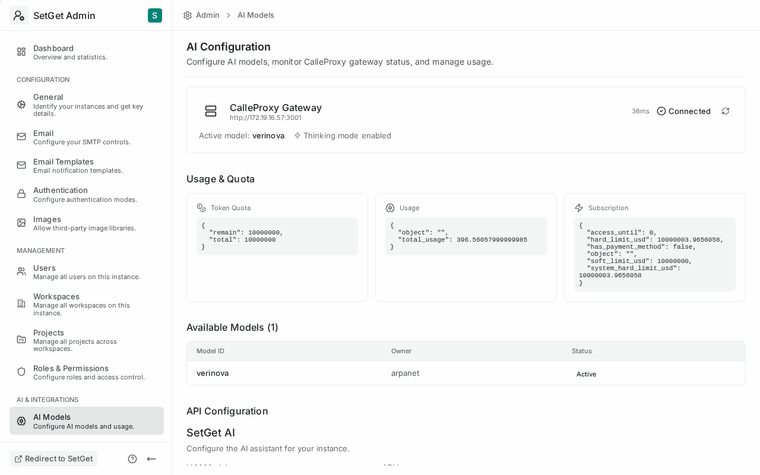Click the Thinking mode enabled label
The height and width of the screenshot is (475, 760).
(347, 136)
